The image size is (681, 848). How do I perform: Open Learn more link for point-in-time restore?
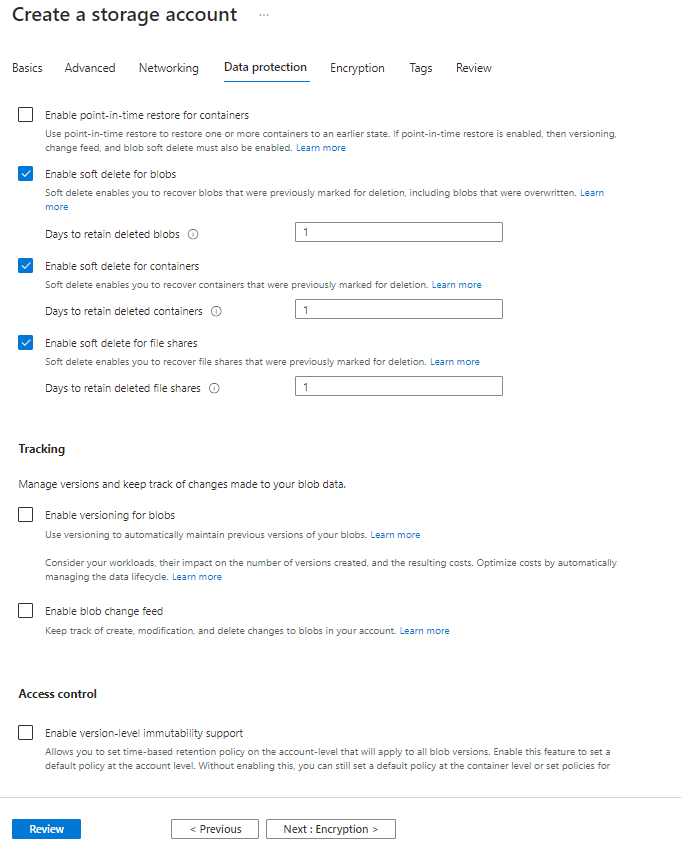[x=321, y=148]
